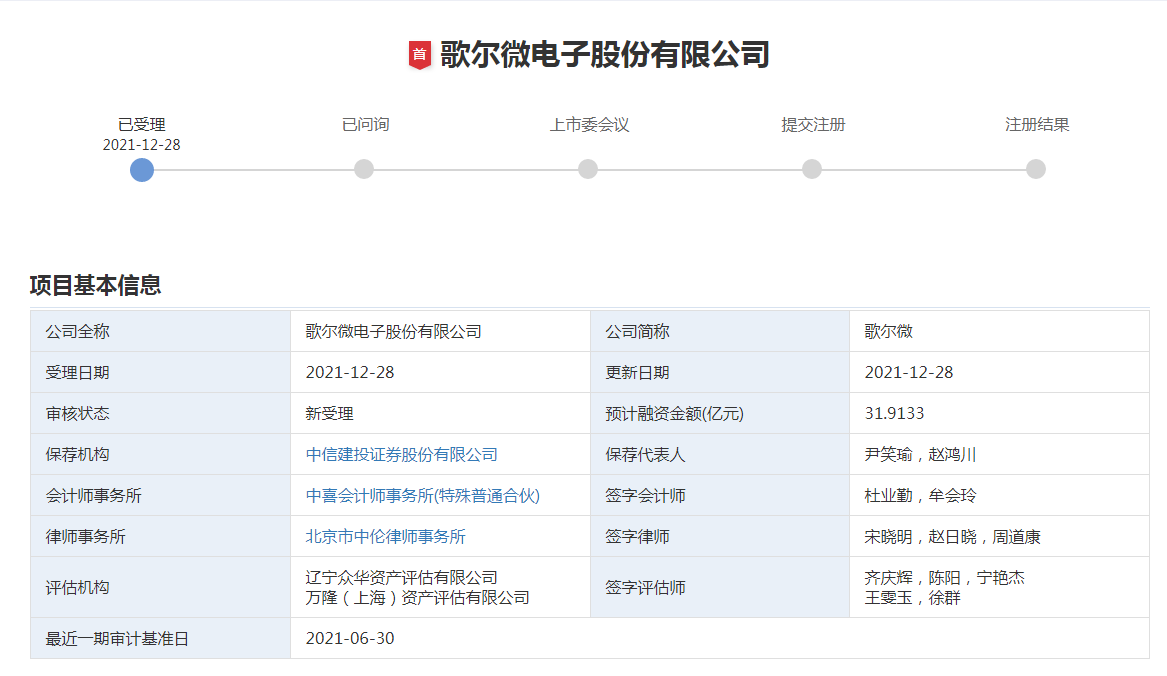This screenshot has height=676, width=1167.
Task: Click the 注册结果 progress step dot
Action: point(1036,169)
